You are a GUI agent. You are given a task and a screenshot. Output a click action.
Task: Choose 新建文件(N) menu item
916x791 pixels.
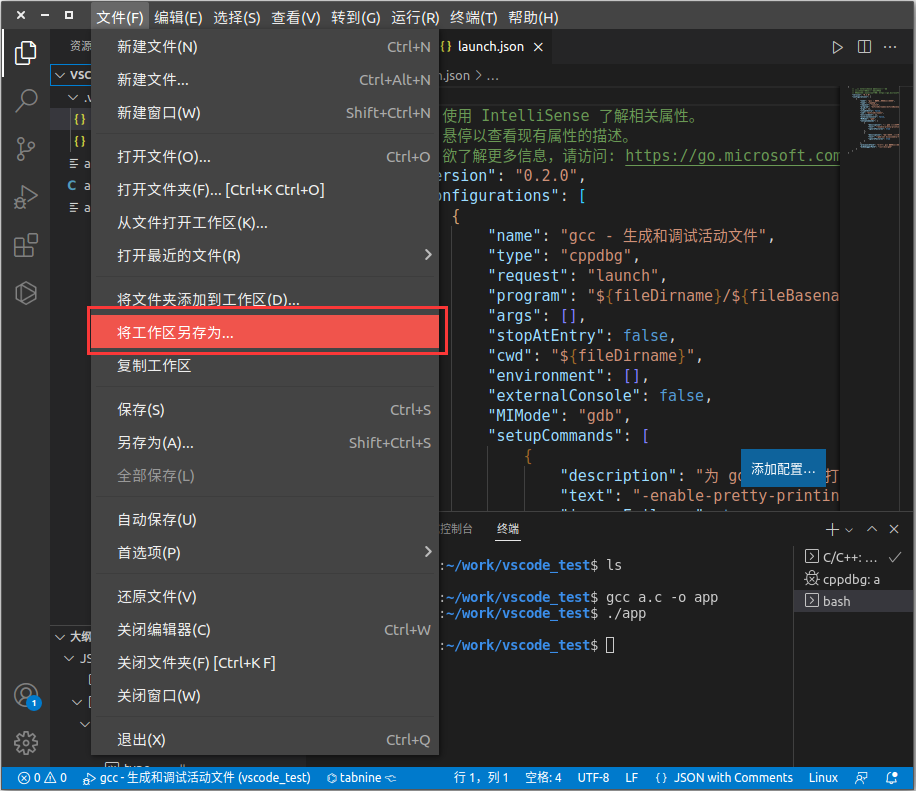coord(265,47)
